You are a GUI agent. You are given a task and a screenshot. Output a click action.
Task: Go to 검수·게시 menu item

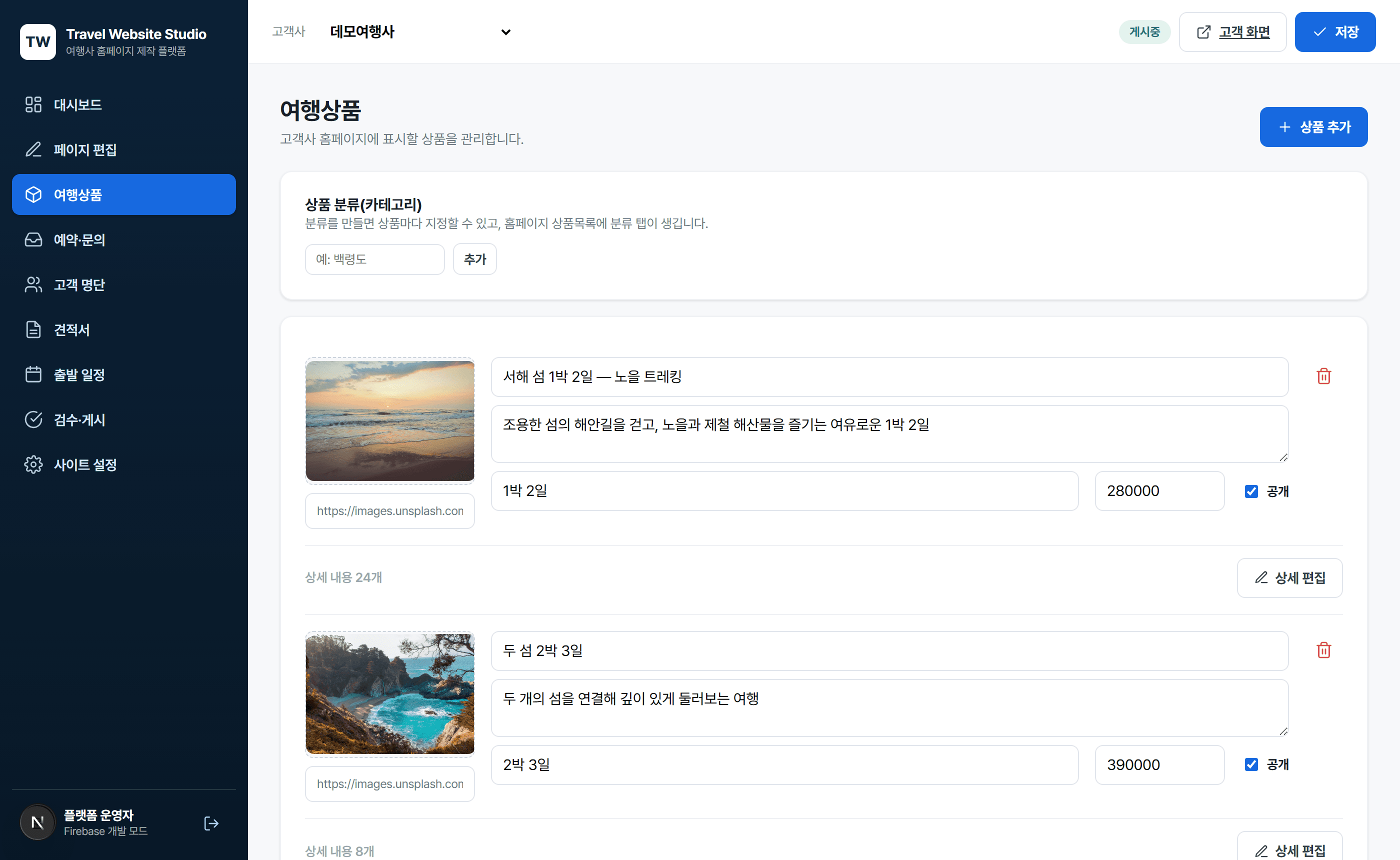point(124,419)
